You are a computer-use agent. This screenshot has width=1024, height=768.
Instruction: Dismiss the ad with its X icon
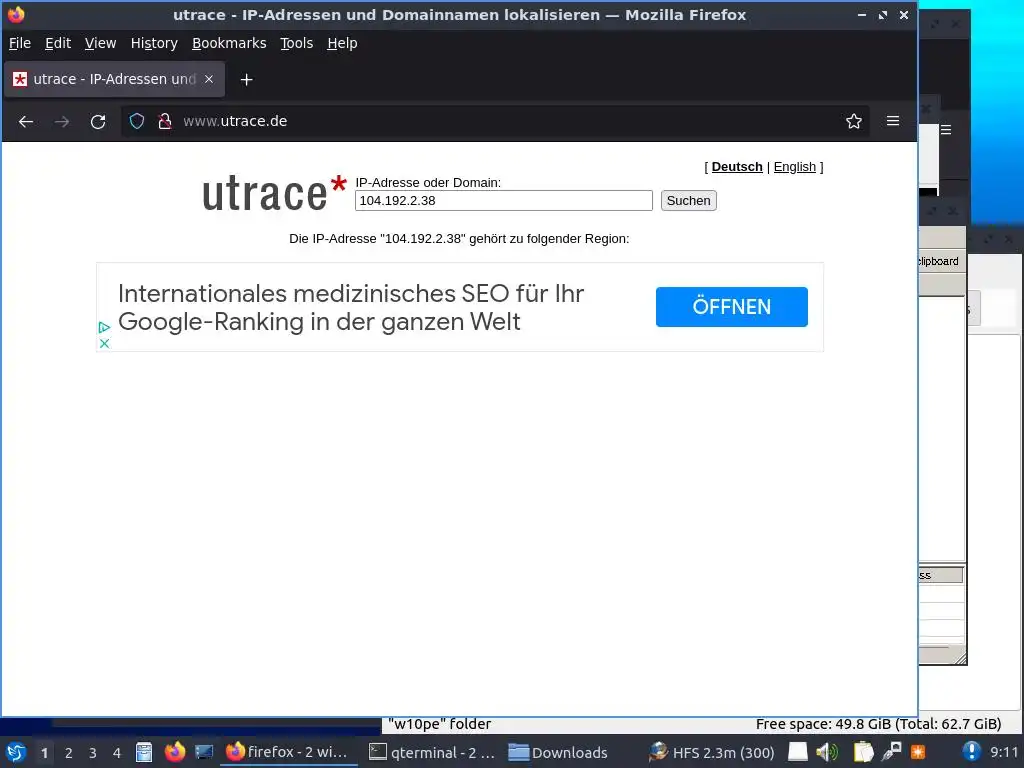(x=104, y=343)
